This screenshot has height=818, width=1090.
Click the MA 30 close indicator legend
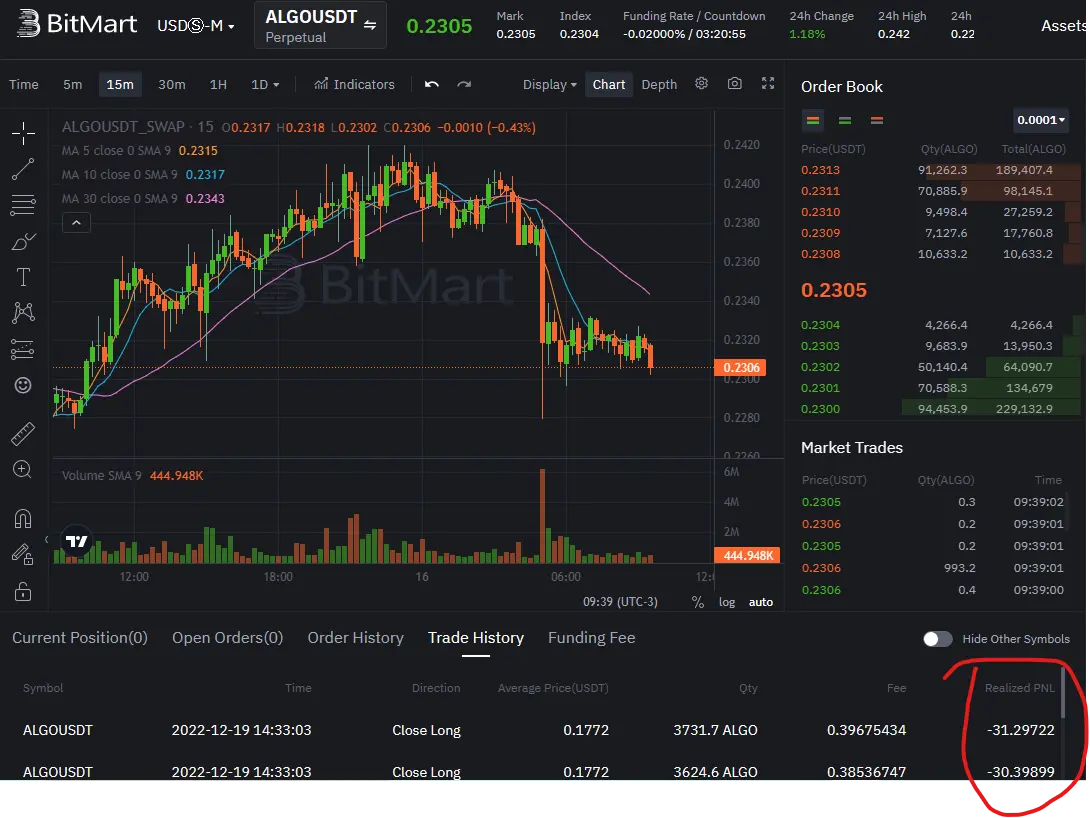(x=143, y=199)
